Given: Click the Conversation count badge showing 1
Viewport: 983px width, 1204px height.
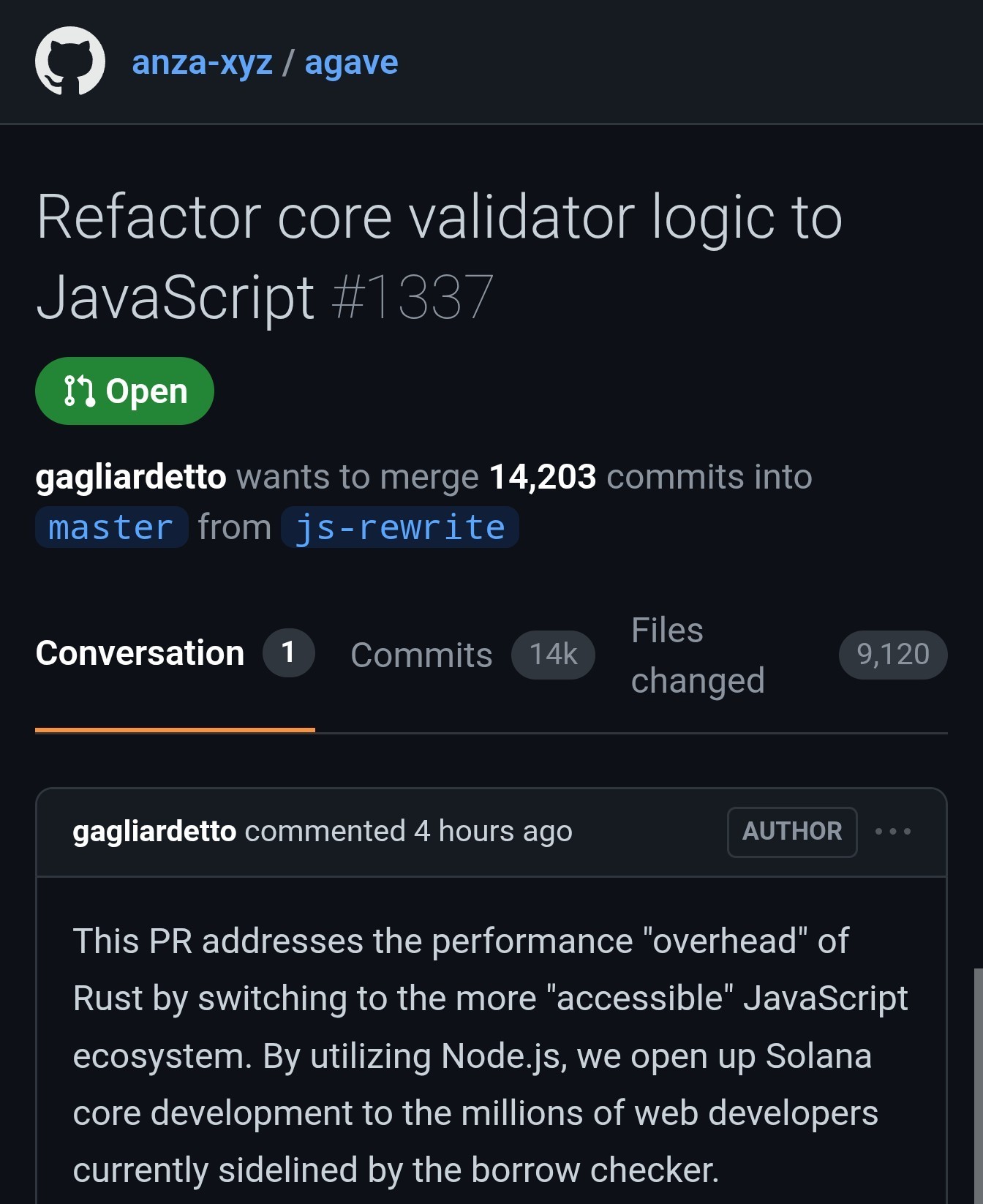Looking at the screenshot, I should click(x=288, y=652).
